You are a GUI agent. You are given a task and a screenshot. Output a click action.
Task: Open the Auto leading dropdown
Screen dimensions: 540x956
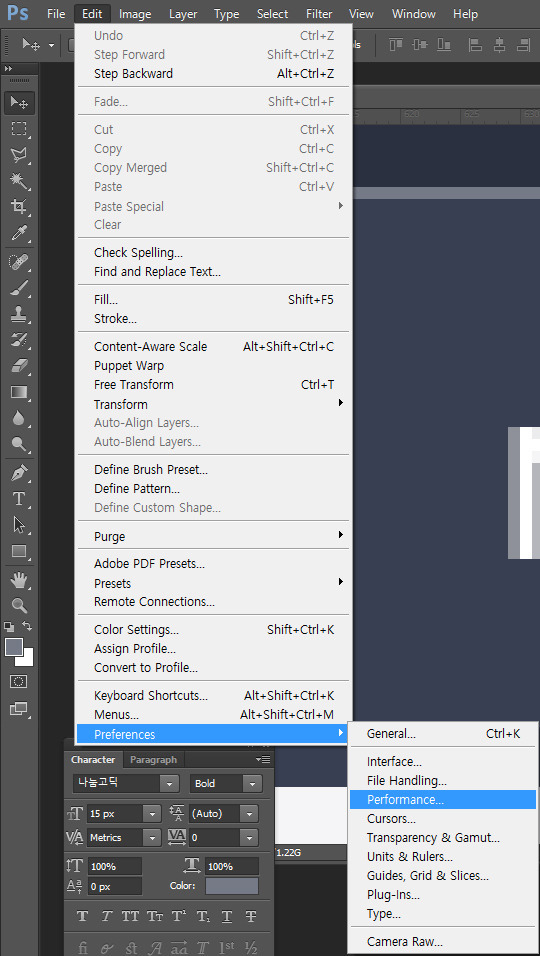[248, 813]
